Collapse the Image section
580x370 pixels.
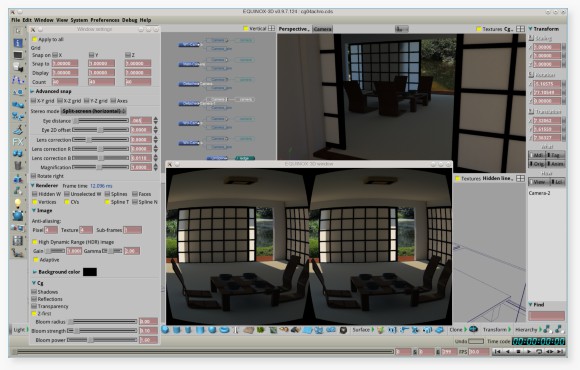pos(34,211)
